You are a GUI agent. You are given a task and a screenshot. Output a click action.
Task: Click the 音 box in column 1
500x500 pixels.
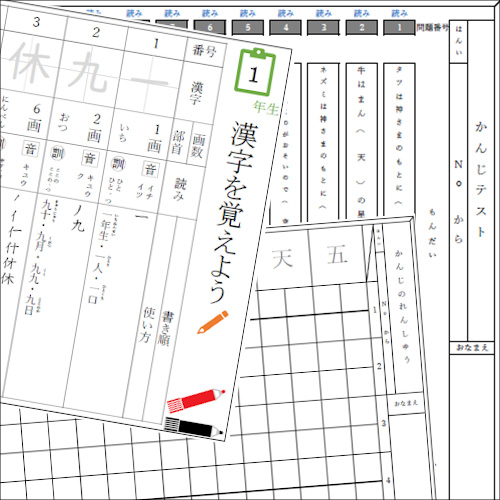[150, 169]
